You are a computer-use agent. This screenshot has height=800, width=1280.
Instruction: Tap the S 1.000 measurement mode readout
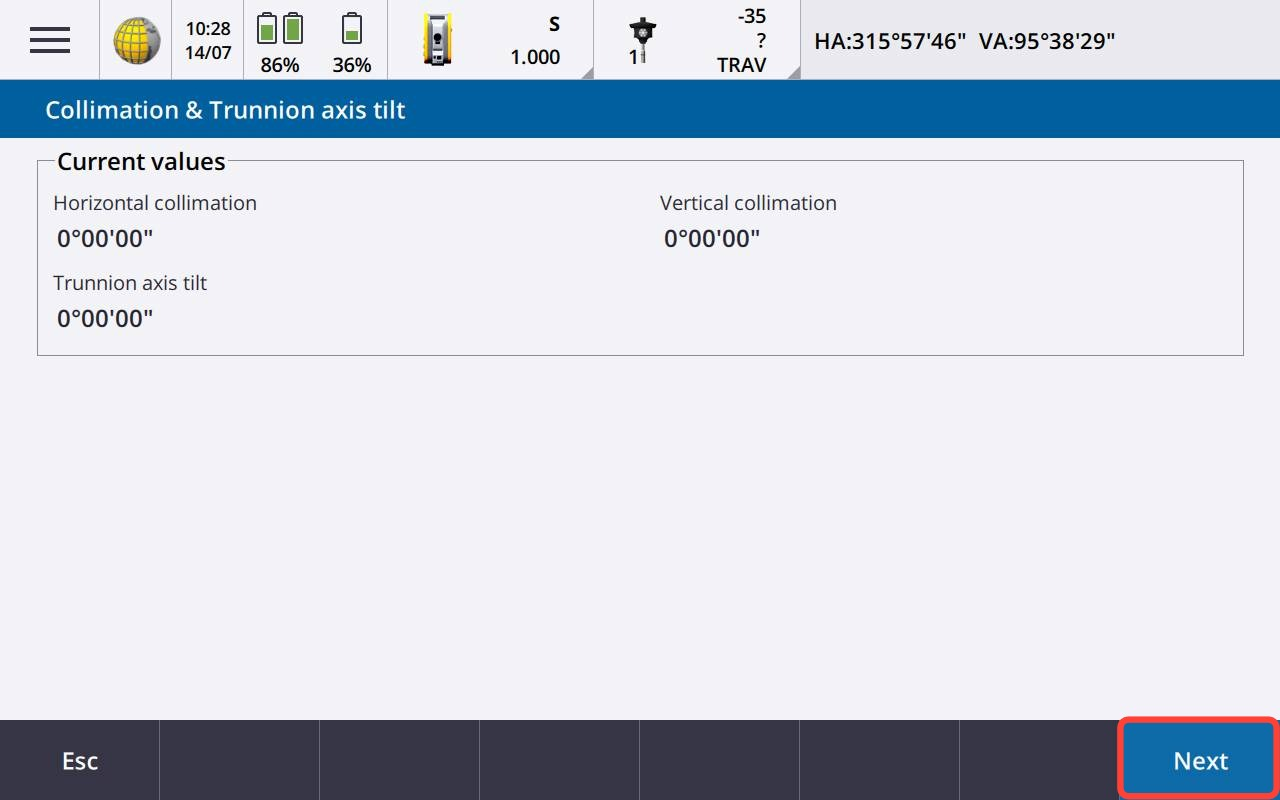click(535, 41)
